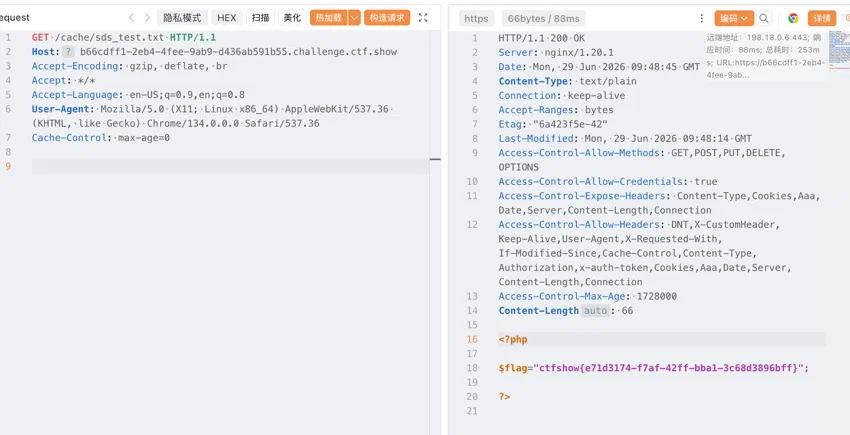Viewport: 850px width, 435px height.
Task: Click the partially visible orange icon at right edge
Action: point(846,18)
